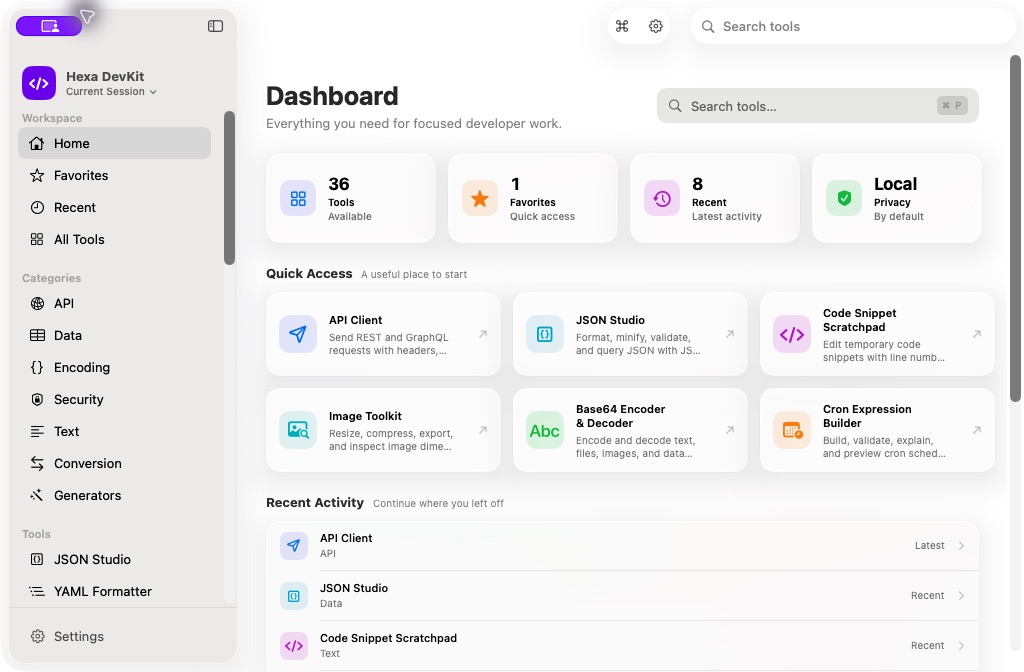Image resolution: width=1024 pixels, height=672 pixels.
Task: Click the arrow on Code Snippet Scratchpad card
Action: pos(976,334)
